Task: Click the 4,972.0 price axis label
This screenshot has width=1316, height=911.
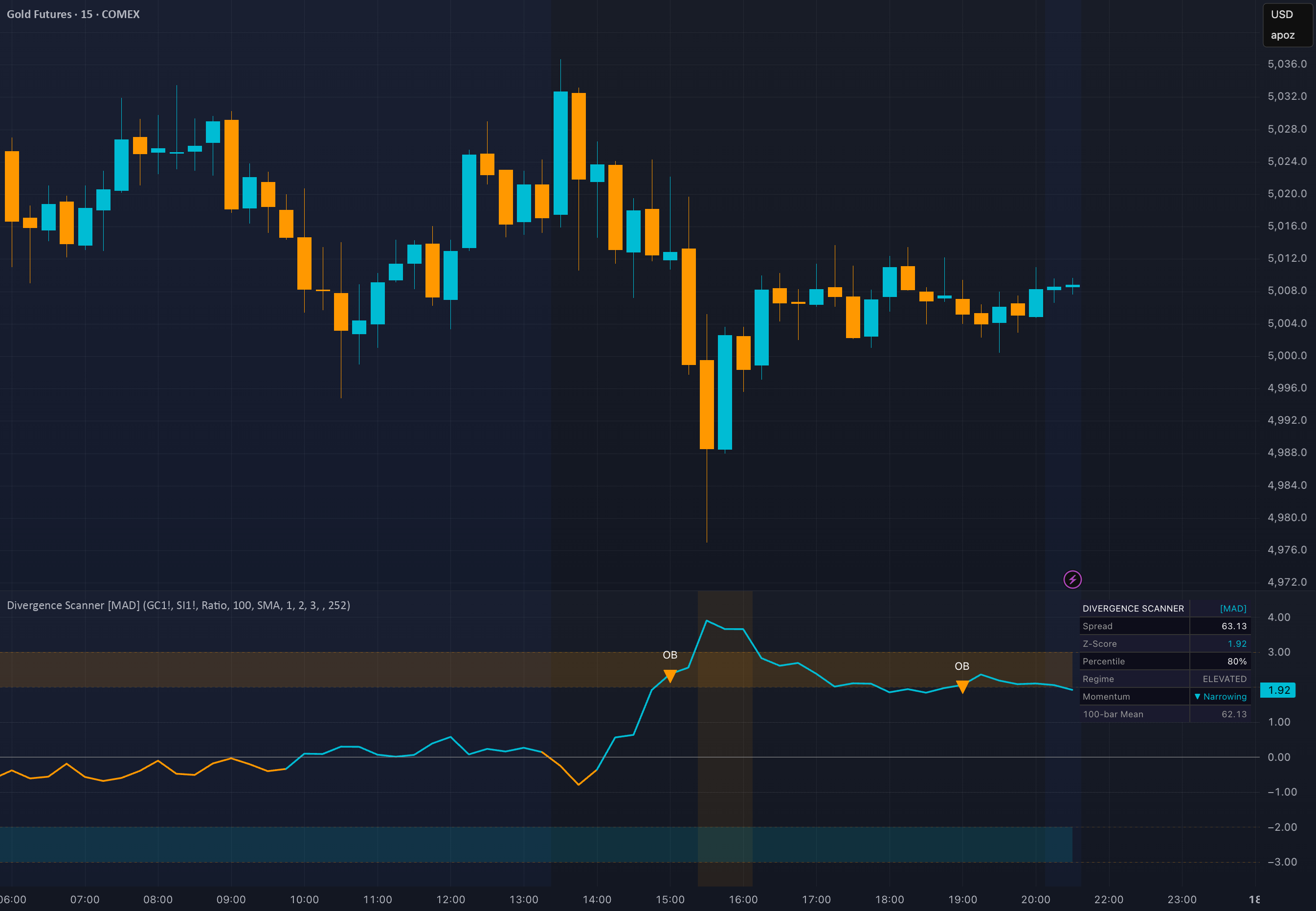Action: point(1287,582)
